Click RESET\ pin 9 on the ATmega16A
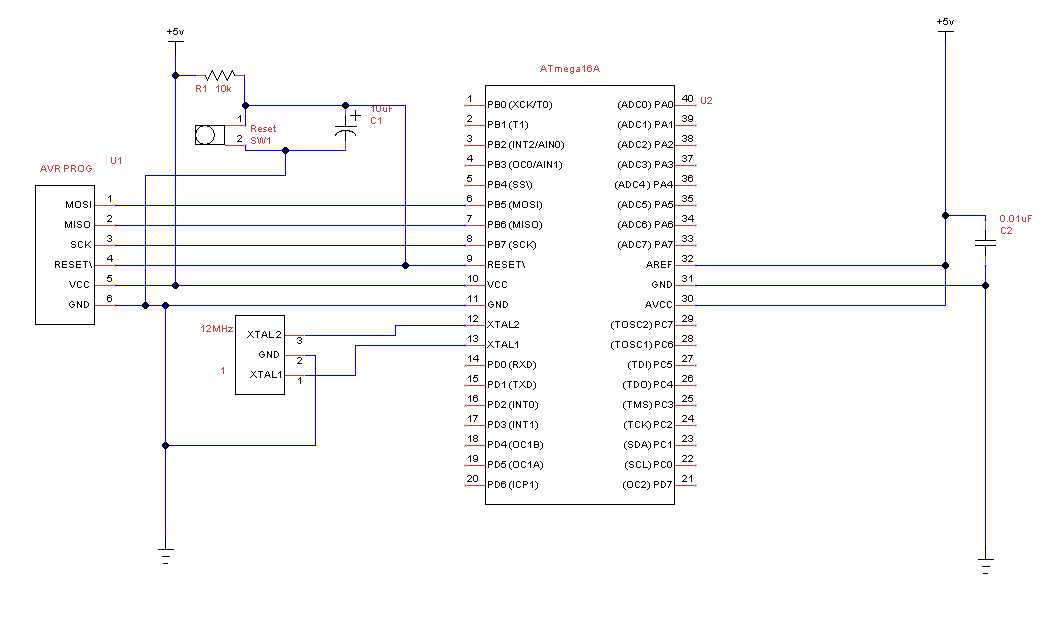Image resolution: width=1060 pixels, height=630 pixels. click(x=506, y=264)
